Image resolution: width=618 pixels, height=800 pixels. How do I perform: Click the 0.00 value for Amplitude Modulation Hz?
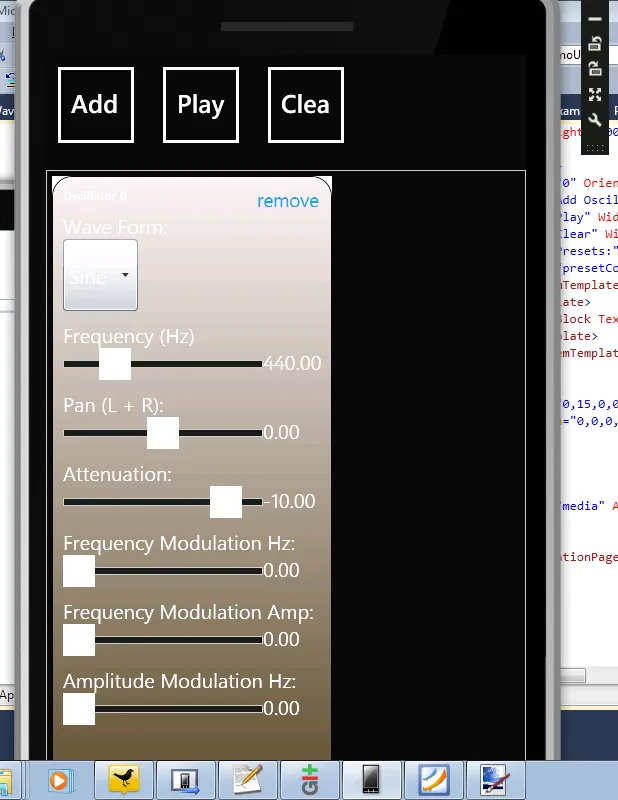point(281,708)
